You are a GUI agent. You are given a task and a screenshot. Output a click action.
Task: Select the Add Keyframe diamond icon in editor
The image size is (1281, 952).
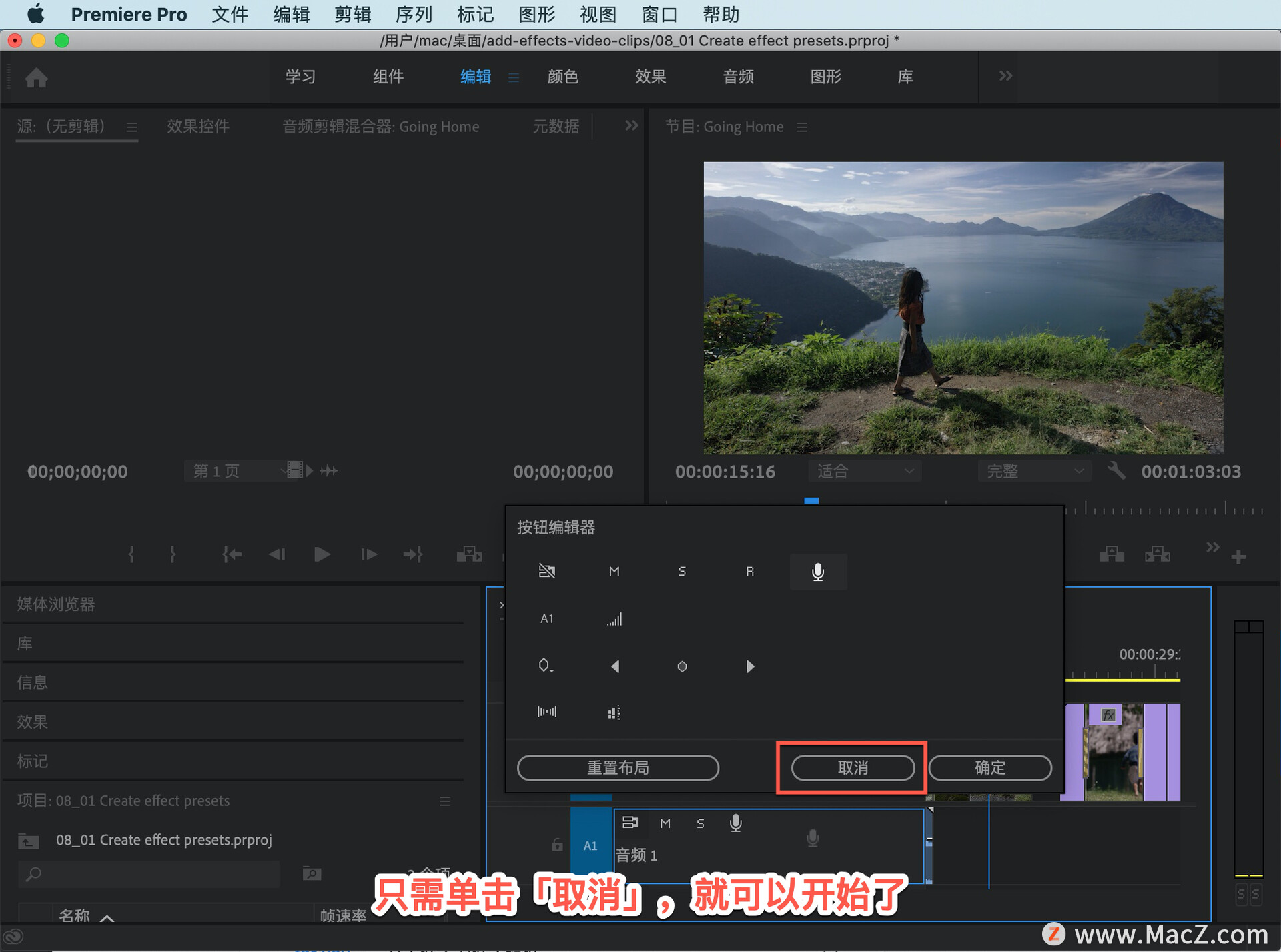[682, 666]
